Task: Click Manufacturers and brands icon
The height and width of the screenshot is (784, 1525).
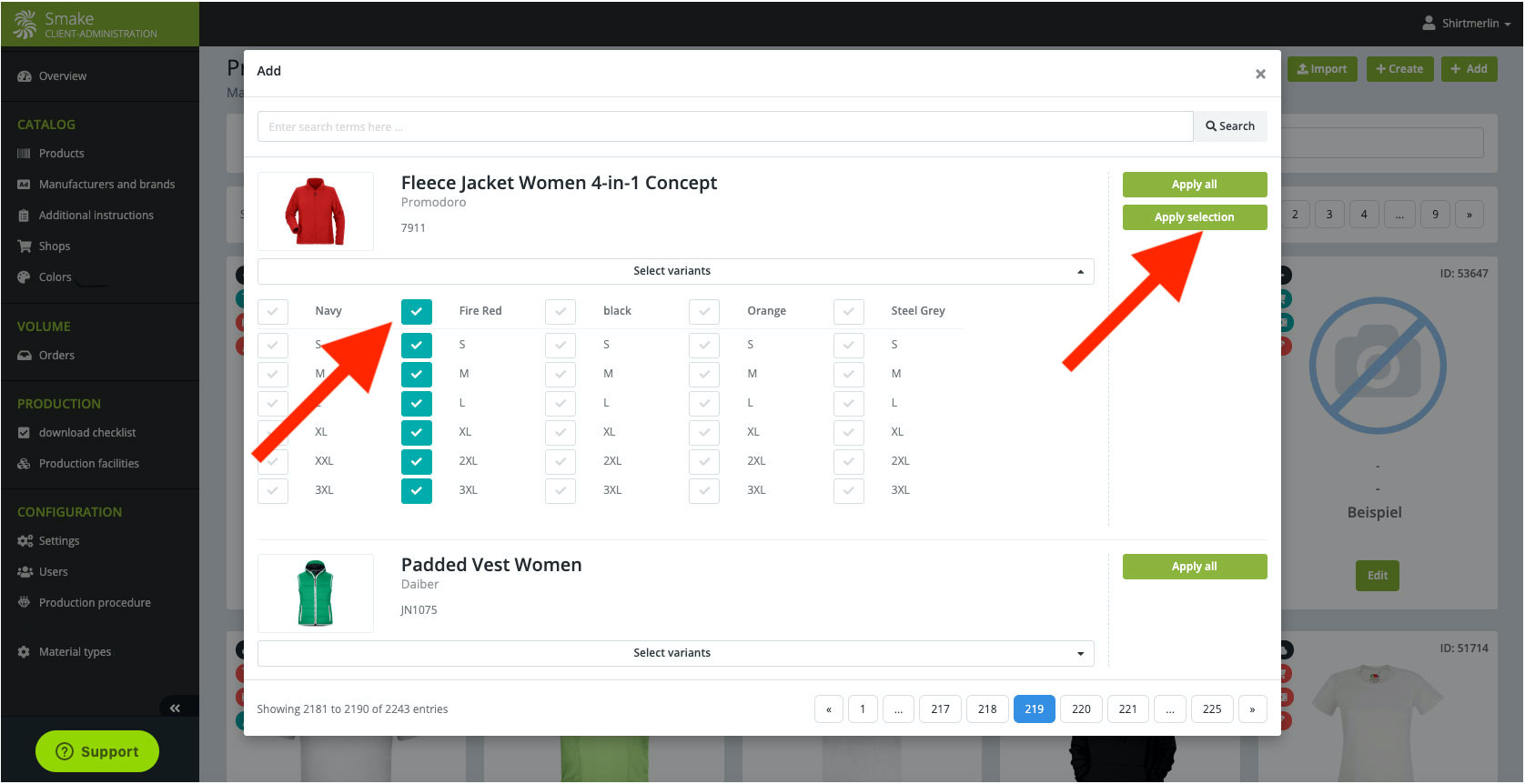Action: [x=25, y=185]
